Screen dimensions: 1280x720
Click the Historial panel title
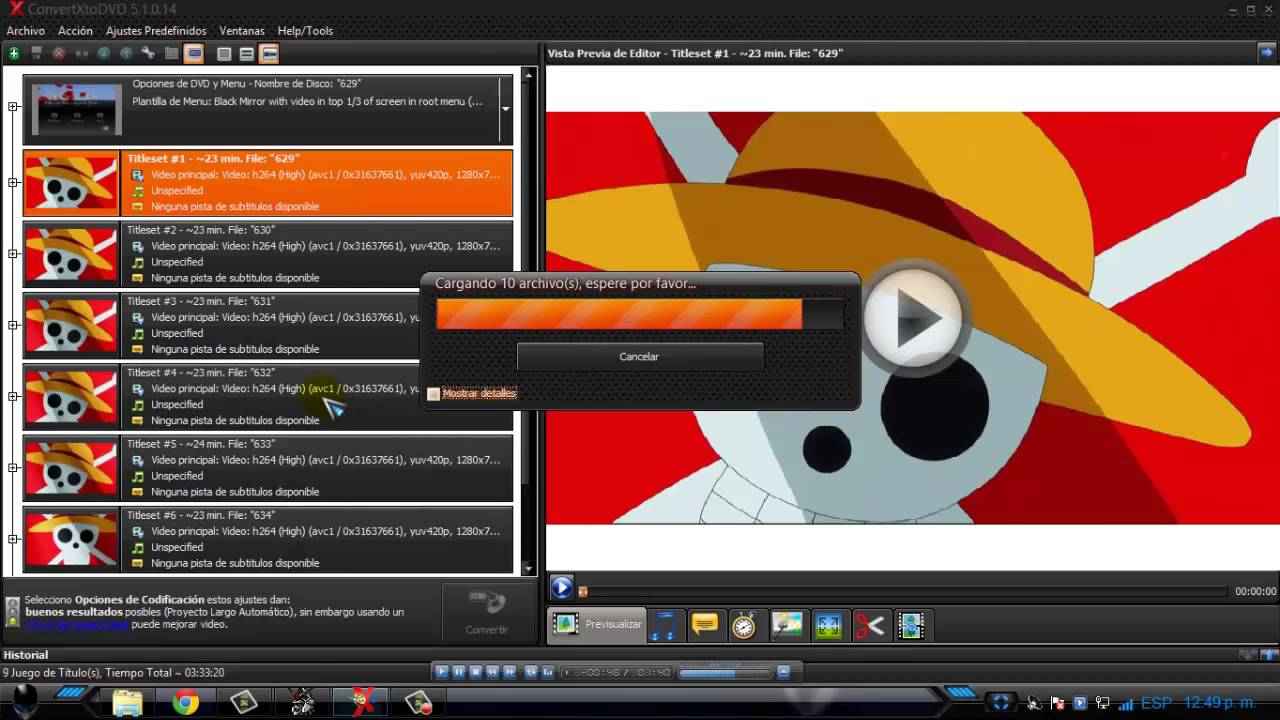click(26, 655)
